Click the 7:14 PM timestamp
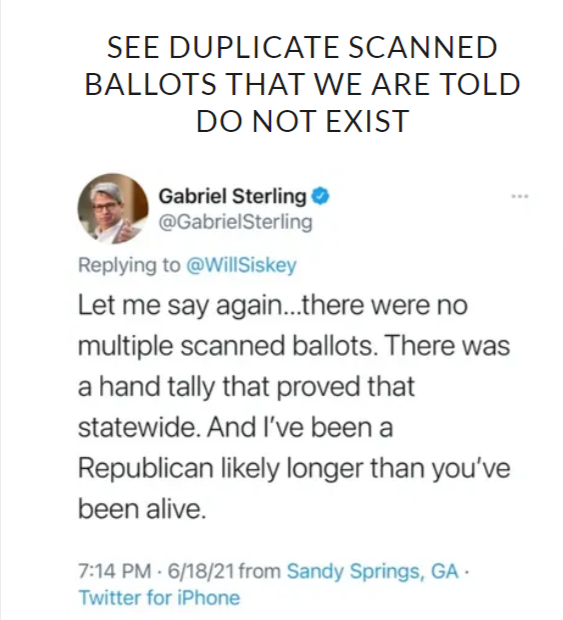The image size is (563, 620). click(x=115, y=571)
